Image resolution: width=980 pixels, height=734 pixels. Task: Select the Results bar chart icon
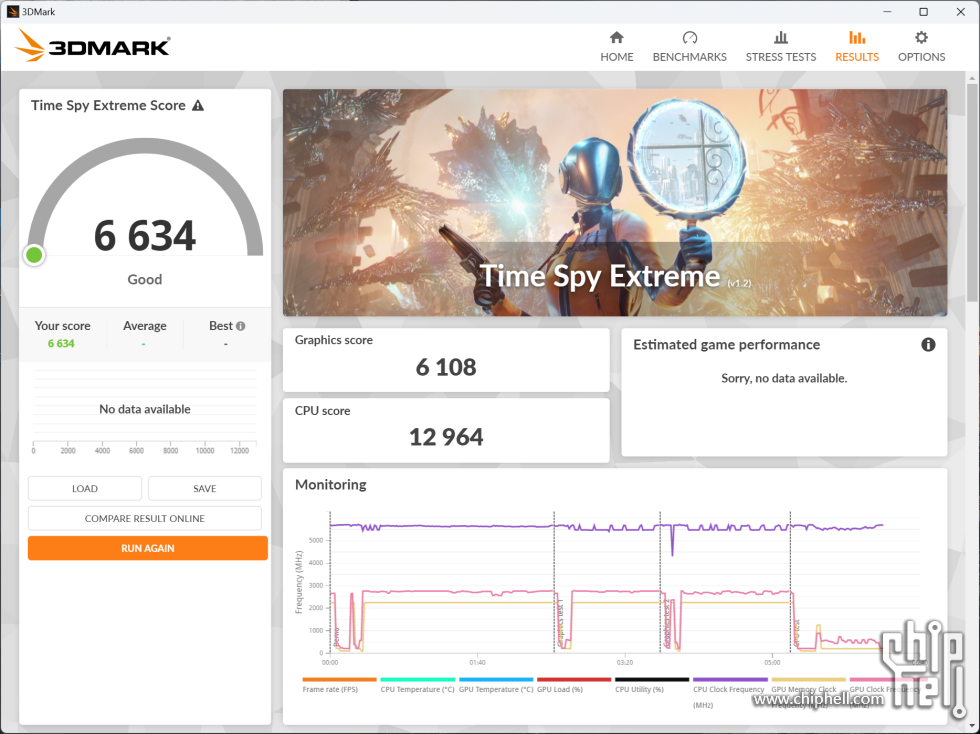click(x=857, y=38)
